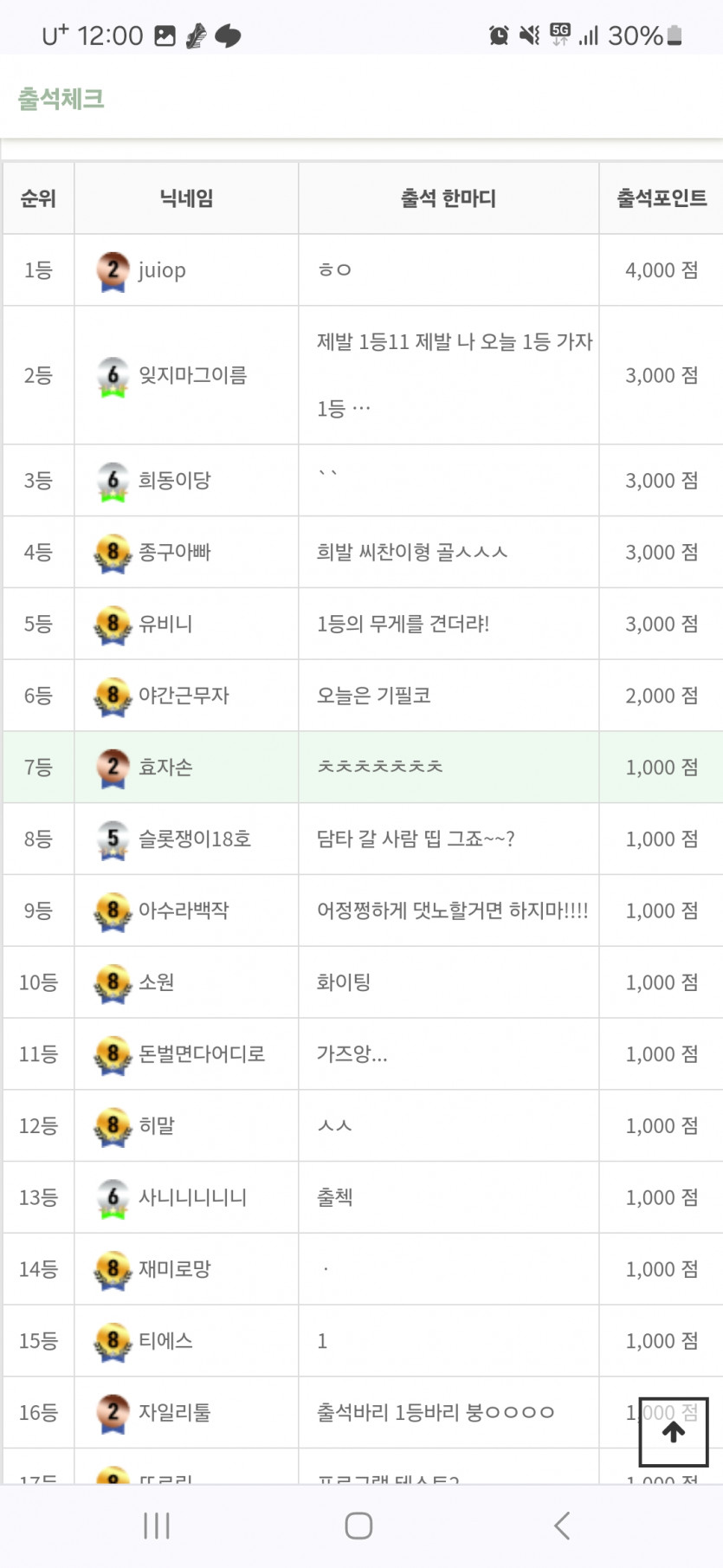Open the profile of nickname 야간근무자

(x=184, y=696)
